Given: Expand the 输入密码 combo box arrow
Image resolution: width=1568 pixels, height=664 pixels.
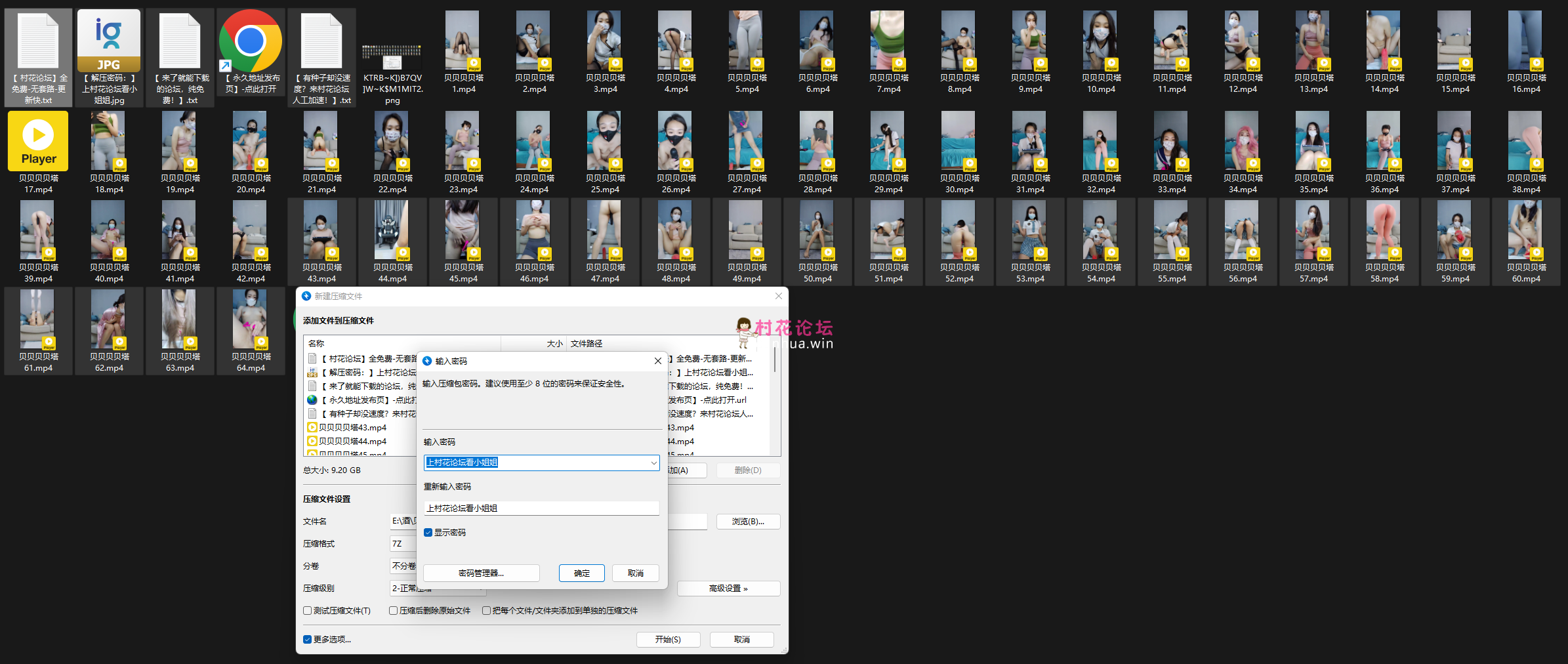Looking at the screenshot, I should click(653, 463).
